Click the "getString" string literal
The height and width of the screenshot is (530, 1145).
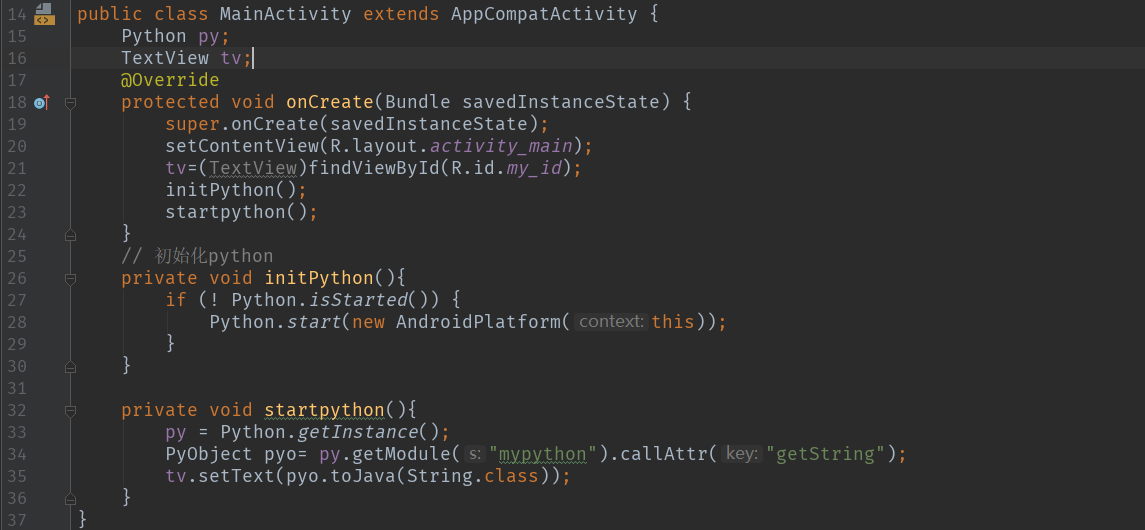pyautogui.click(x=826, y=454)
